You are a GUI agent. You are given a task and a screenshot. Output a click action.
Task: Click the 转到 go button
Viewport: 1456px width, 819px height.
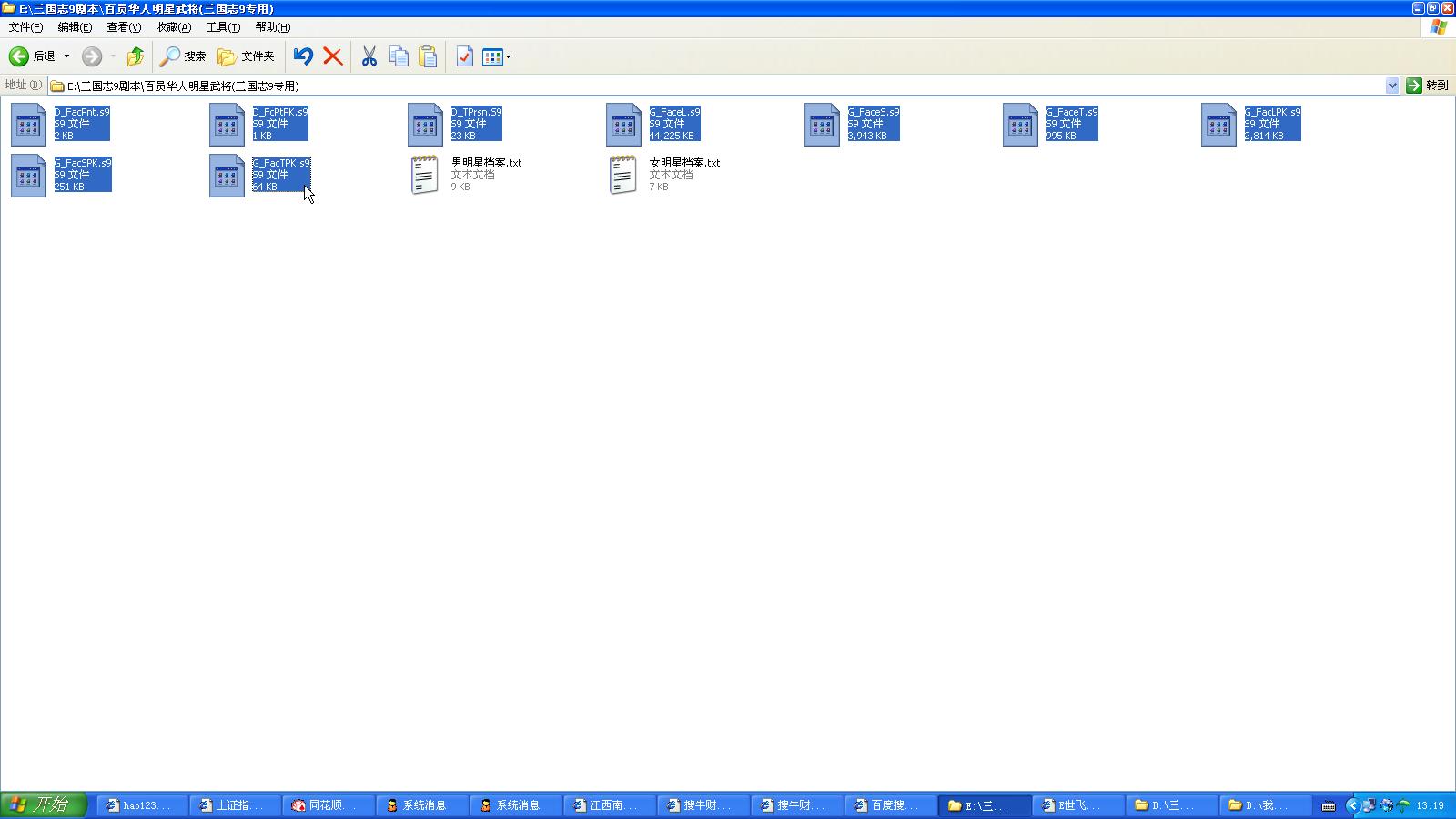click(1427, 86)
